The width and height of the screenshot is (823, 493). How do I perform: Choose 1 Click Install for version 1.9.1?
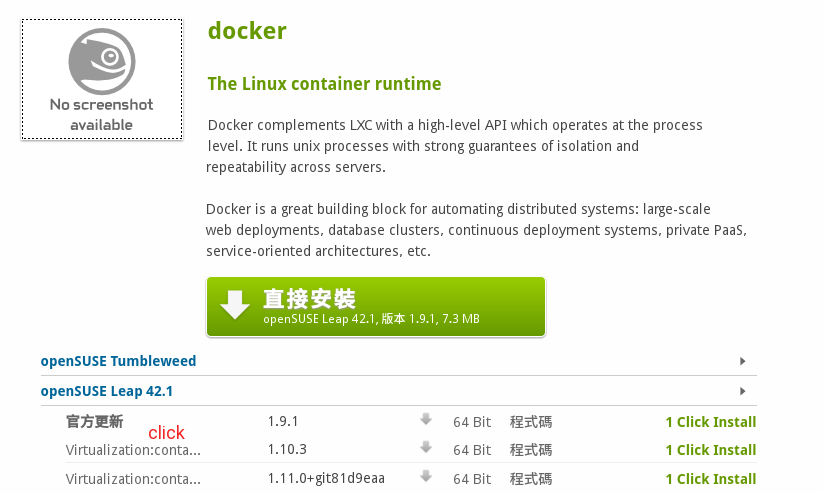[x=711, y=422]
